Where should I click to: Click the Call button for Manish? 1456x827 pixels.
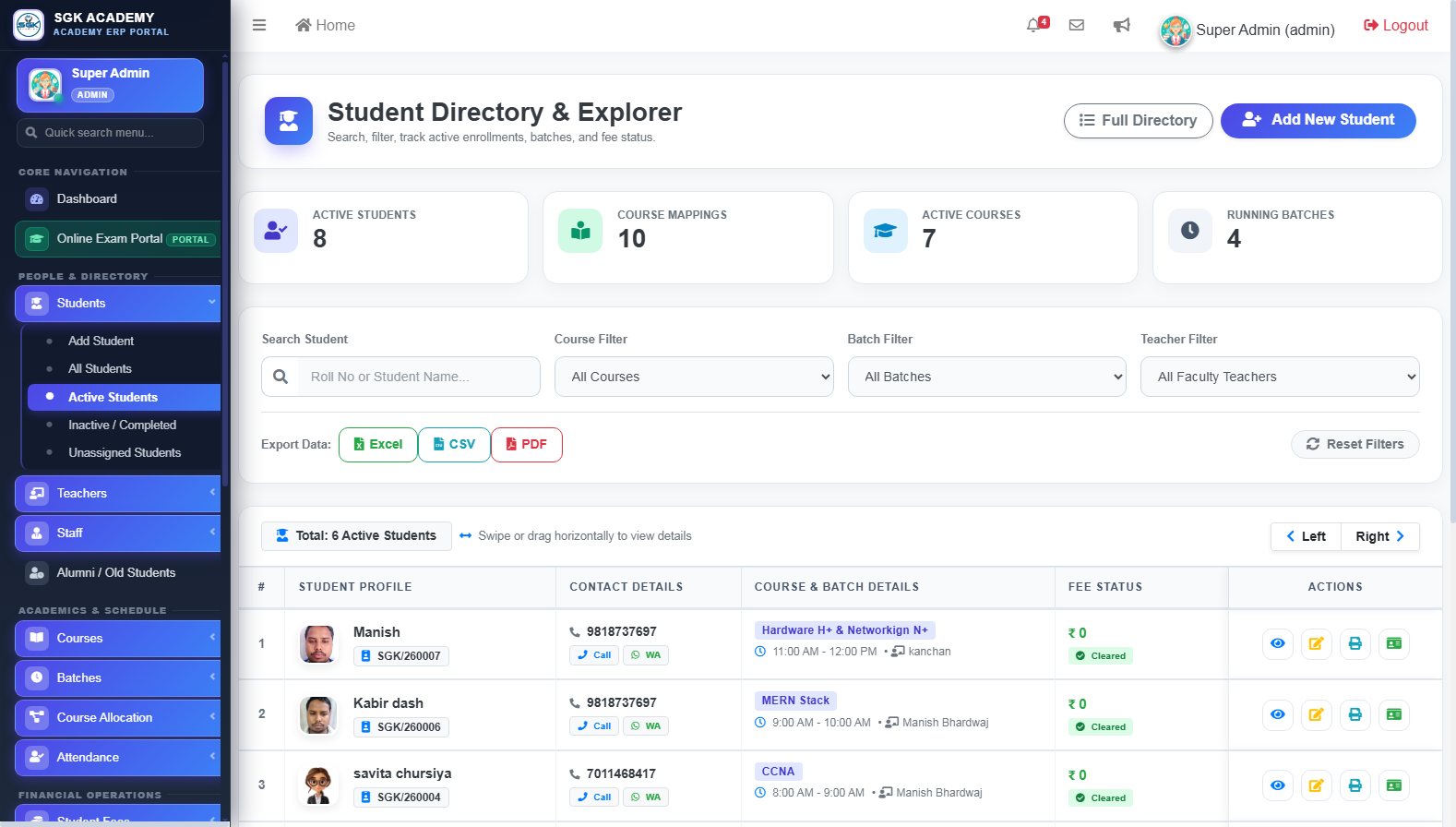point(594,655)
